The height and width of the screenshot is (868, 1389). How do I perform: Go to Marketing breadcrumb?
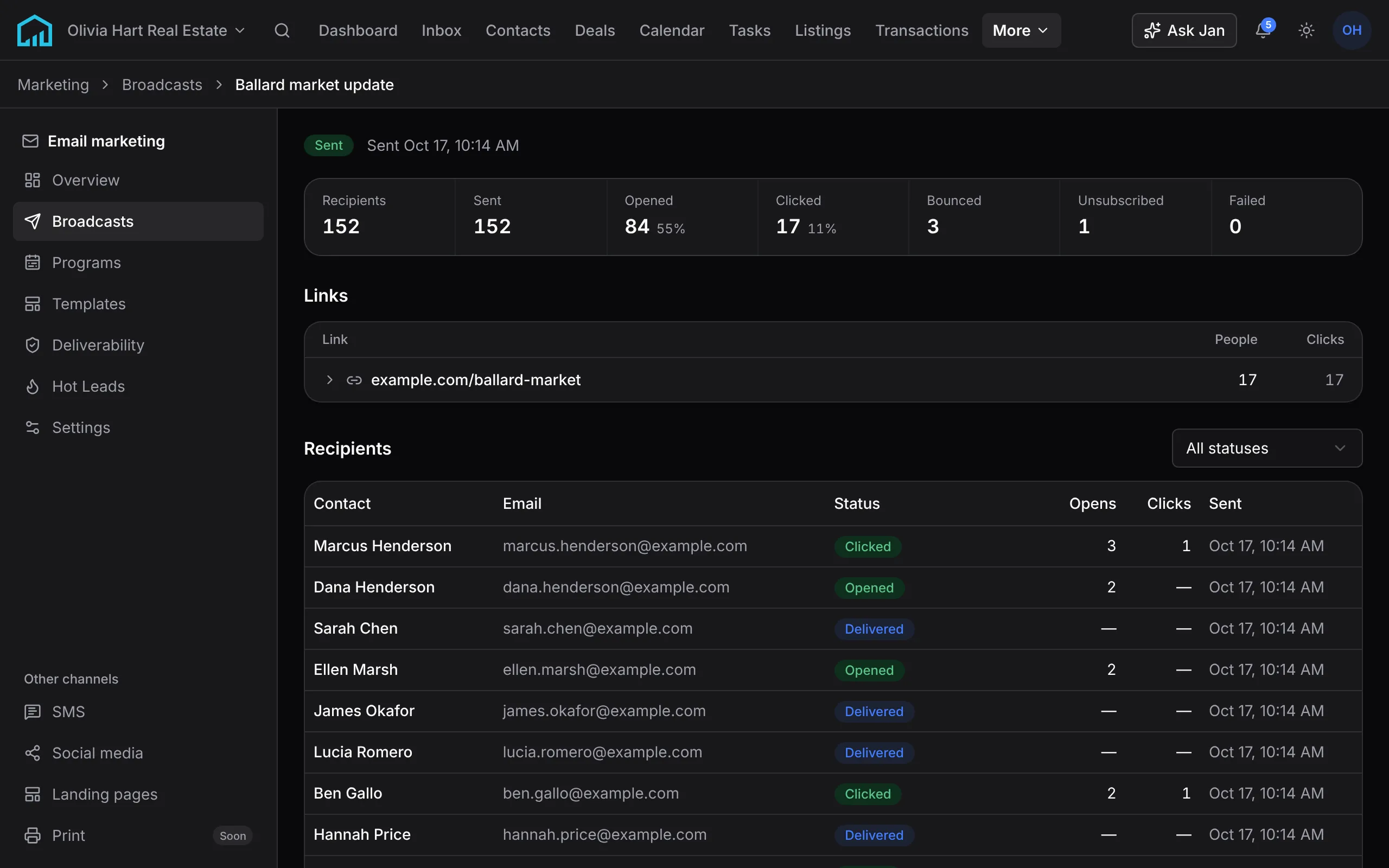click(x=53, y=85)
